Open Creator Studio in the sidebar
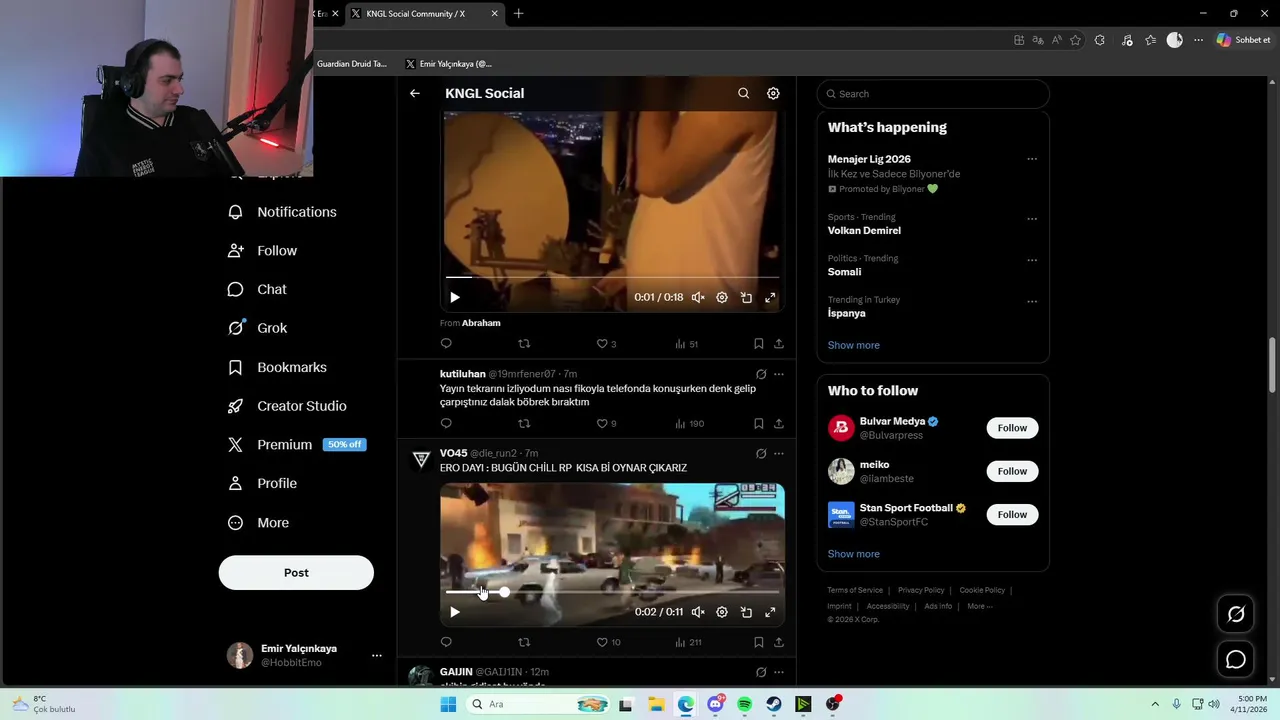 coord(287,406)
